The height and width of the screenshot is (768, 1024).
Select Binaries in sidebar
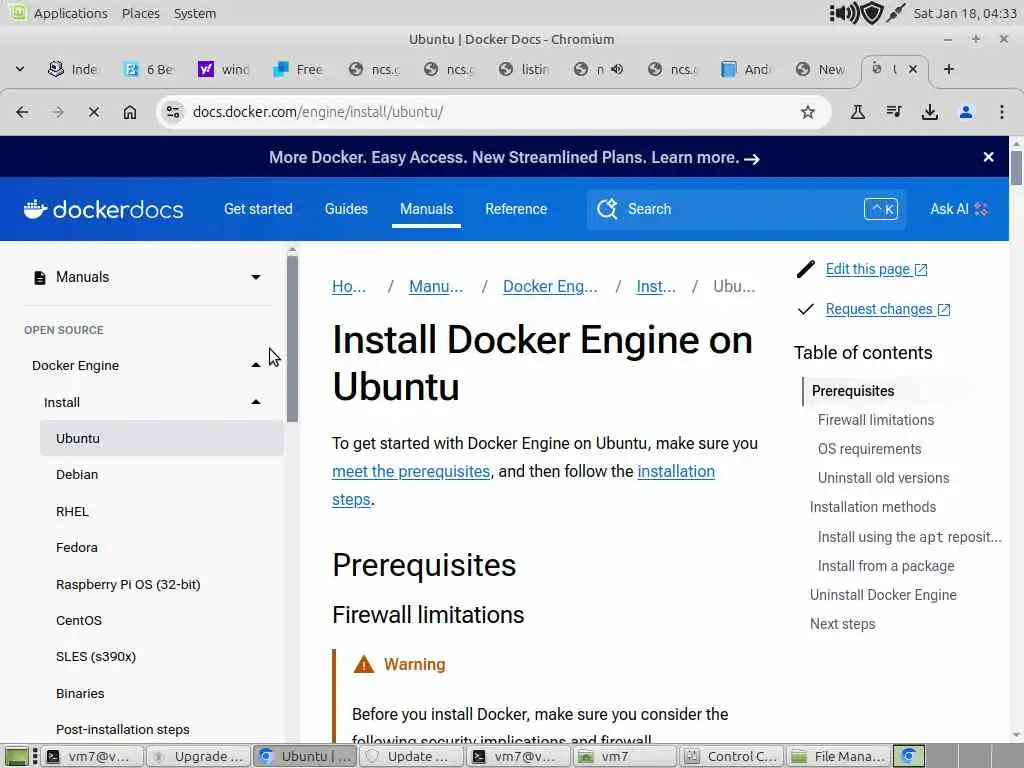click(80, 694)
